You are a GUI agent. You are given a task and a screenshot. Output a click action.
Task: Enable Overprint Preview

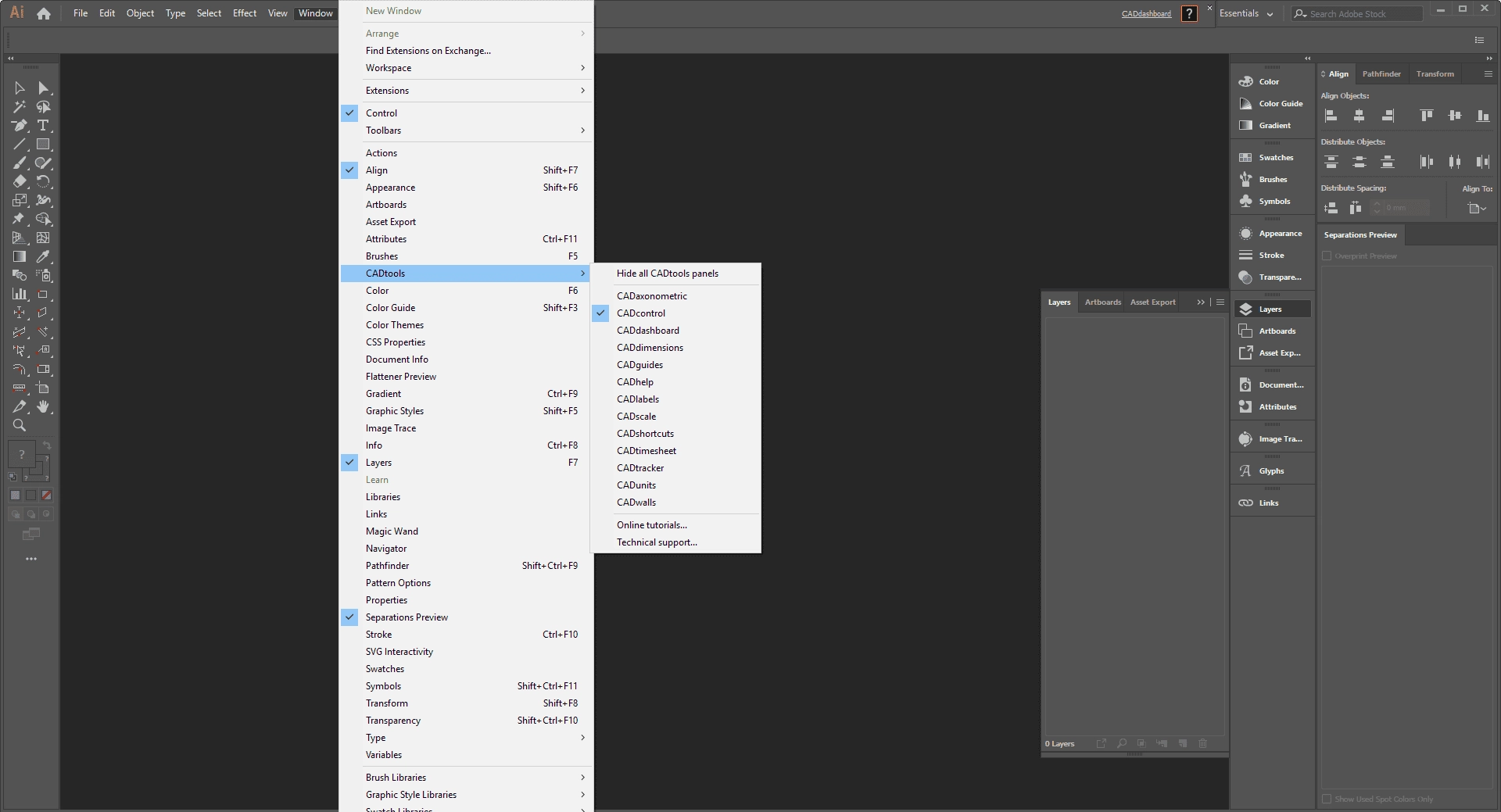[1327, 256]
